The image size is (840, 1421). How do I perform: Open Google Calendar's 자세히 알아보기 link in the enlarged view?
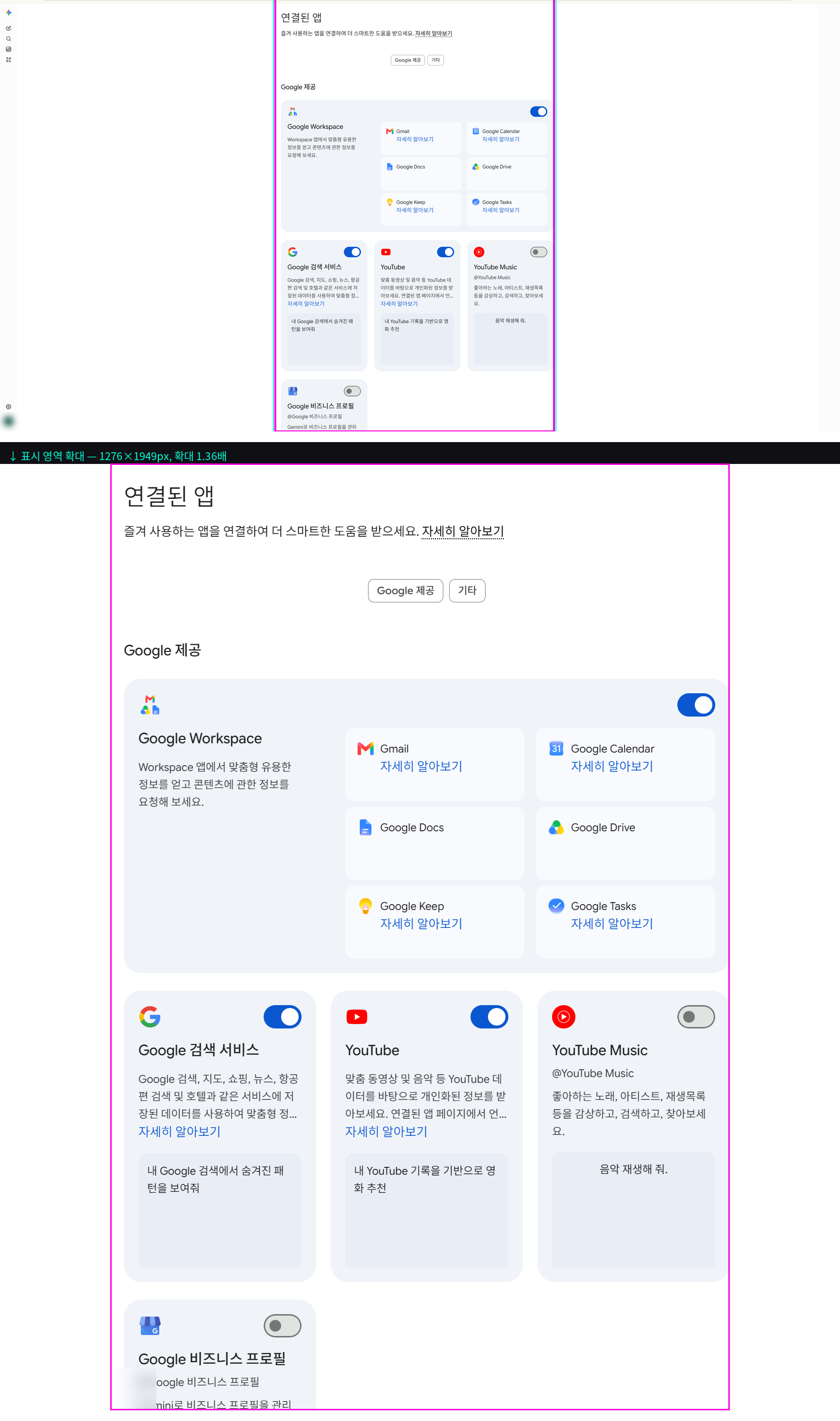coord(612,766)
